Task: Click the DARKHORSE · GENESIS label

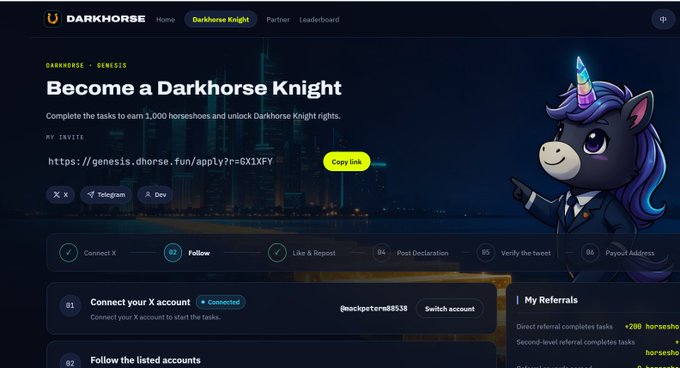Action: tap(86, 65)
